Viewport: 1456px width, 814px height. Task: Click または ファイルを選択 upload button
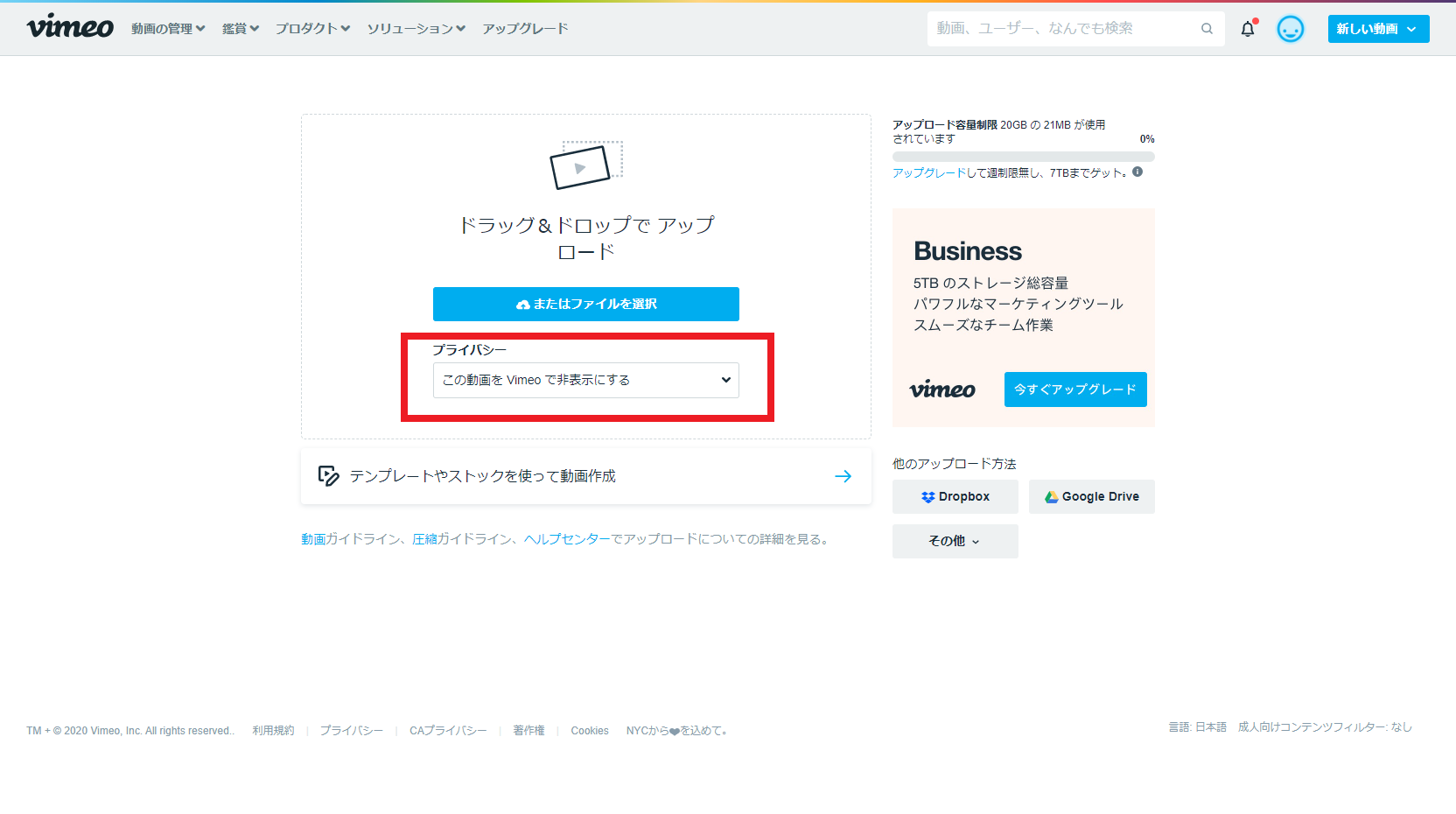coord(586,304)
